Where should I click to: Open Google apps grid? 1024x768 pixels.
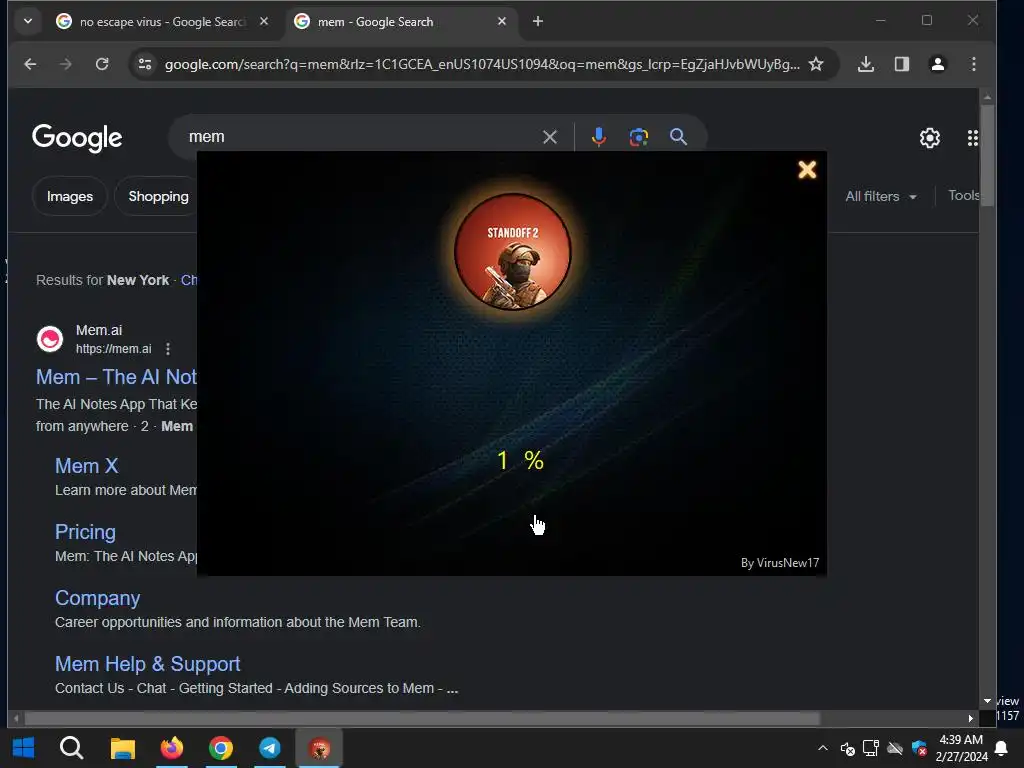(972, 138)
